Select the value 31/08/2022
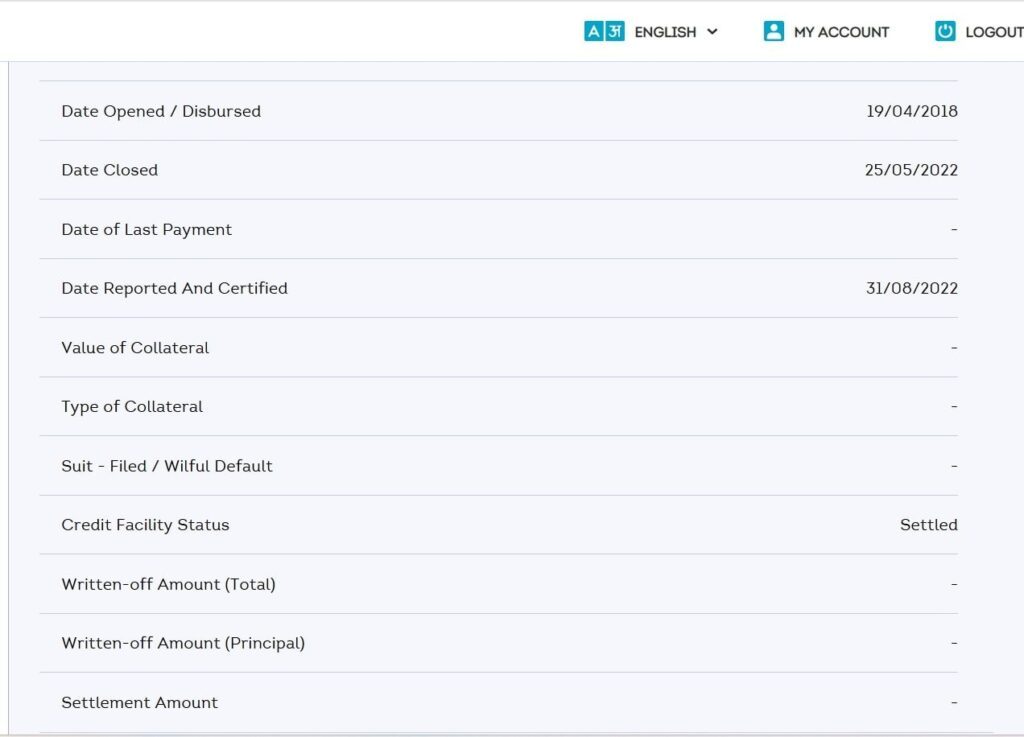 [912, 289]
